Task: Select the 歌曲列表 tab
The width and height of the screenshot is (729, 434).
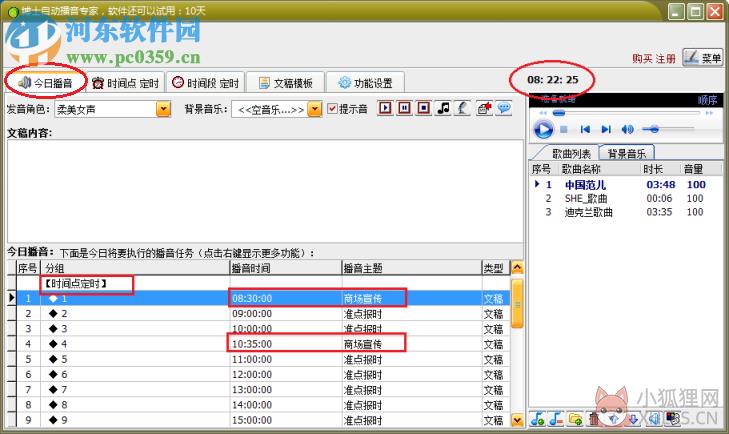Action: [571, 153]
